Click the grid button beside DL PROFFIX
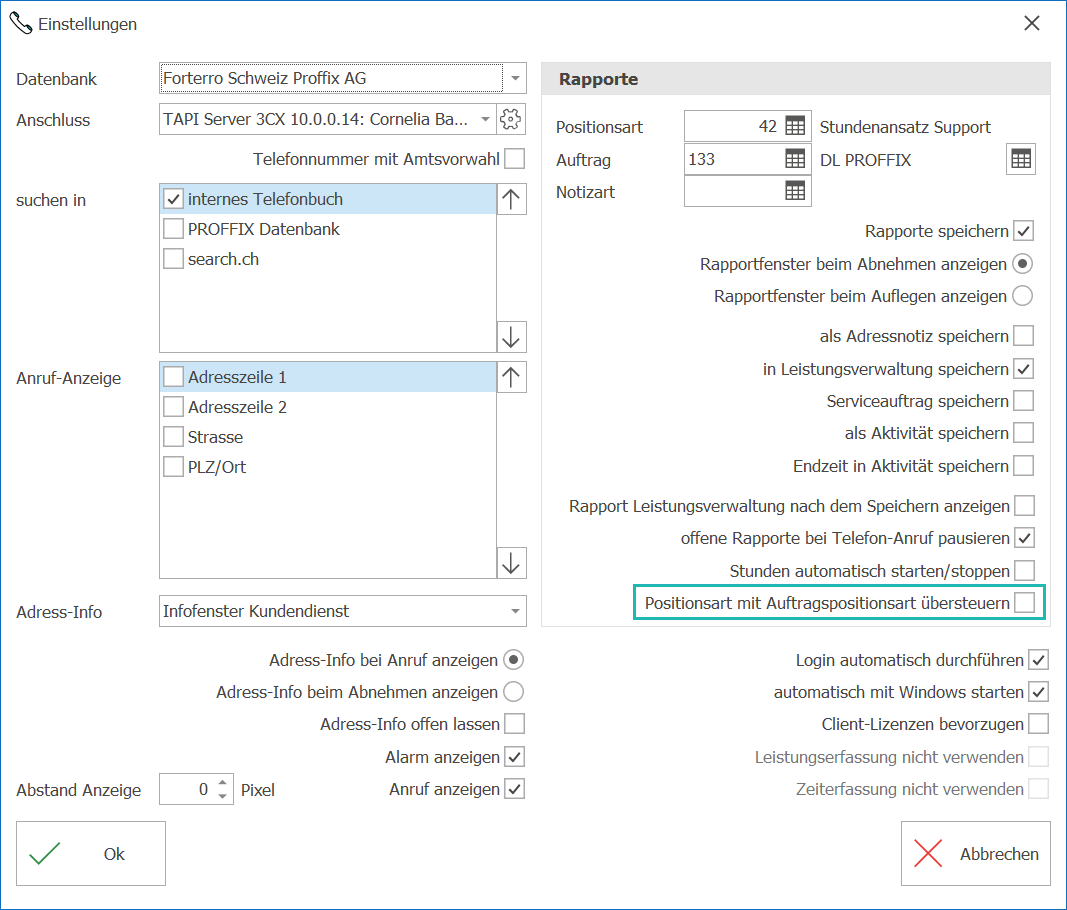Screen dimensions: 1067x910 1021,159
